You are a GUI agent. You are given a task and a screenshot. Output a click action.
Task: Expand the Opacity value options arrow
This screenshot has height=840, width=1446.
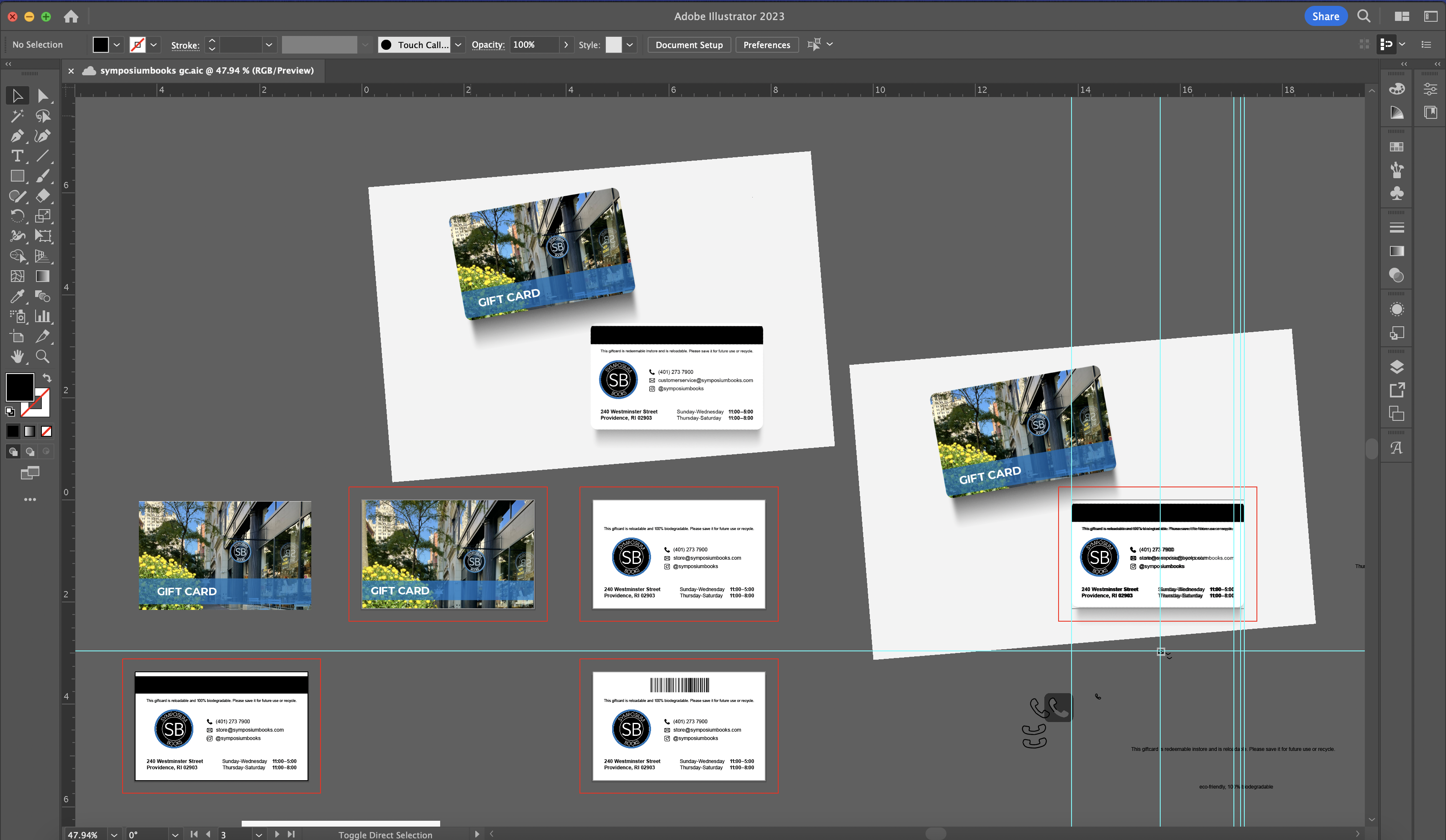point(566,45)
